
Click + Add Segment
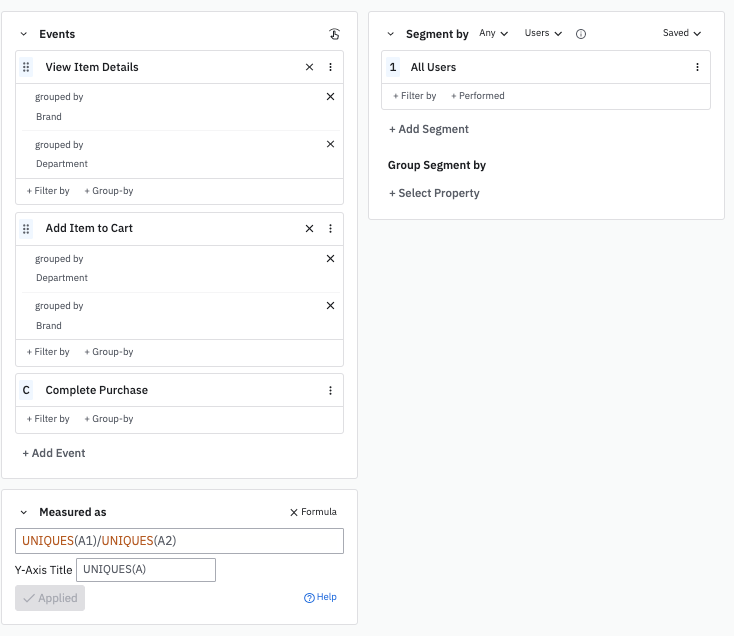point(429,129)
